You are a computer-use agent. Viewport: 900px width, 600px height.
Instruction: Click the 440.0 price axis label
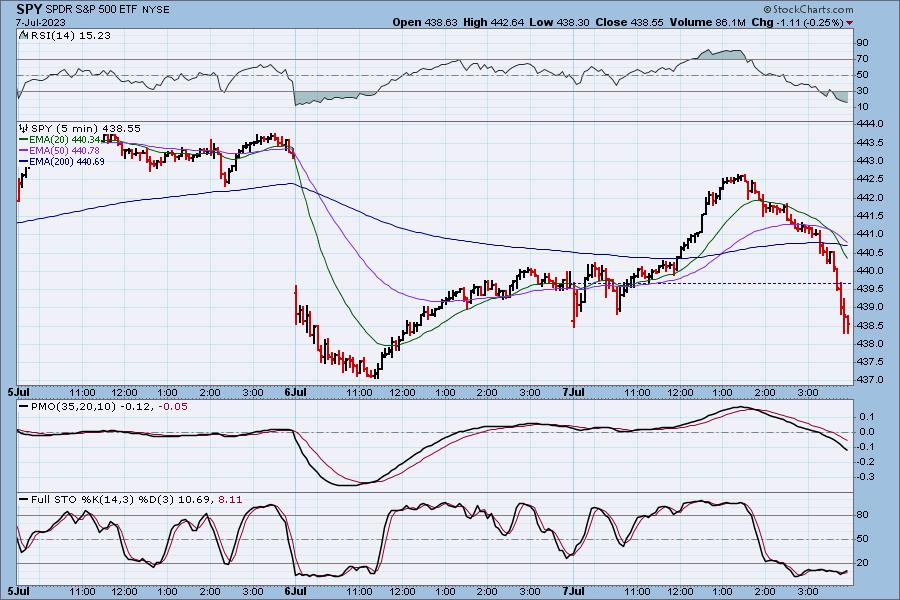[871, 270]
